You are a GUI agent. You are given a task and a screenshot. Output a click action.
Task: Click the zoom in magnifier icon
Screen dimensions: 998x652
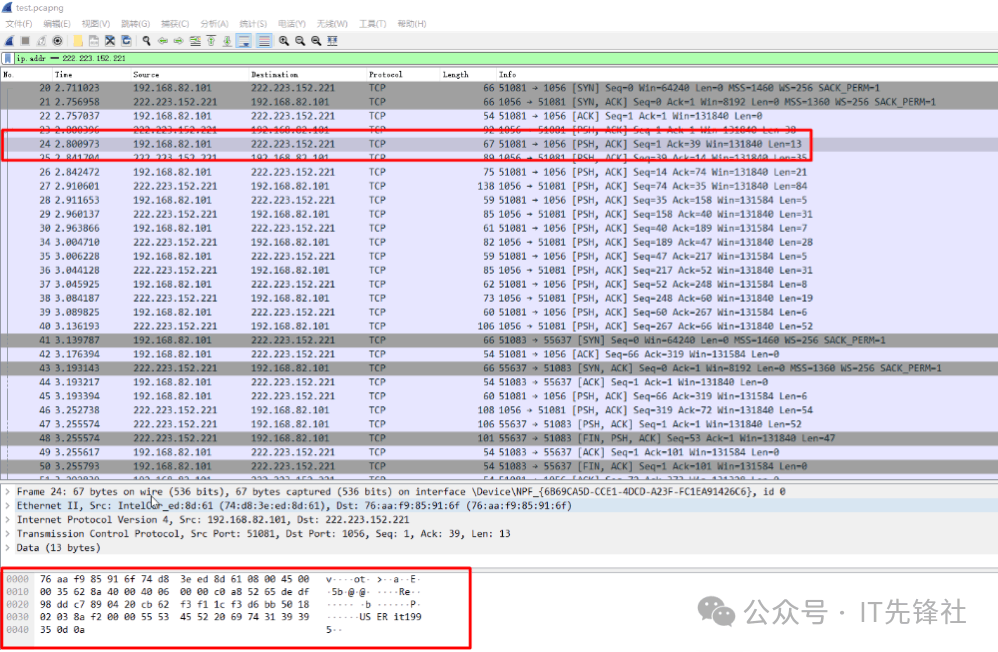[284, 41]
